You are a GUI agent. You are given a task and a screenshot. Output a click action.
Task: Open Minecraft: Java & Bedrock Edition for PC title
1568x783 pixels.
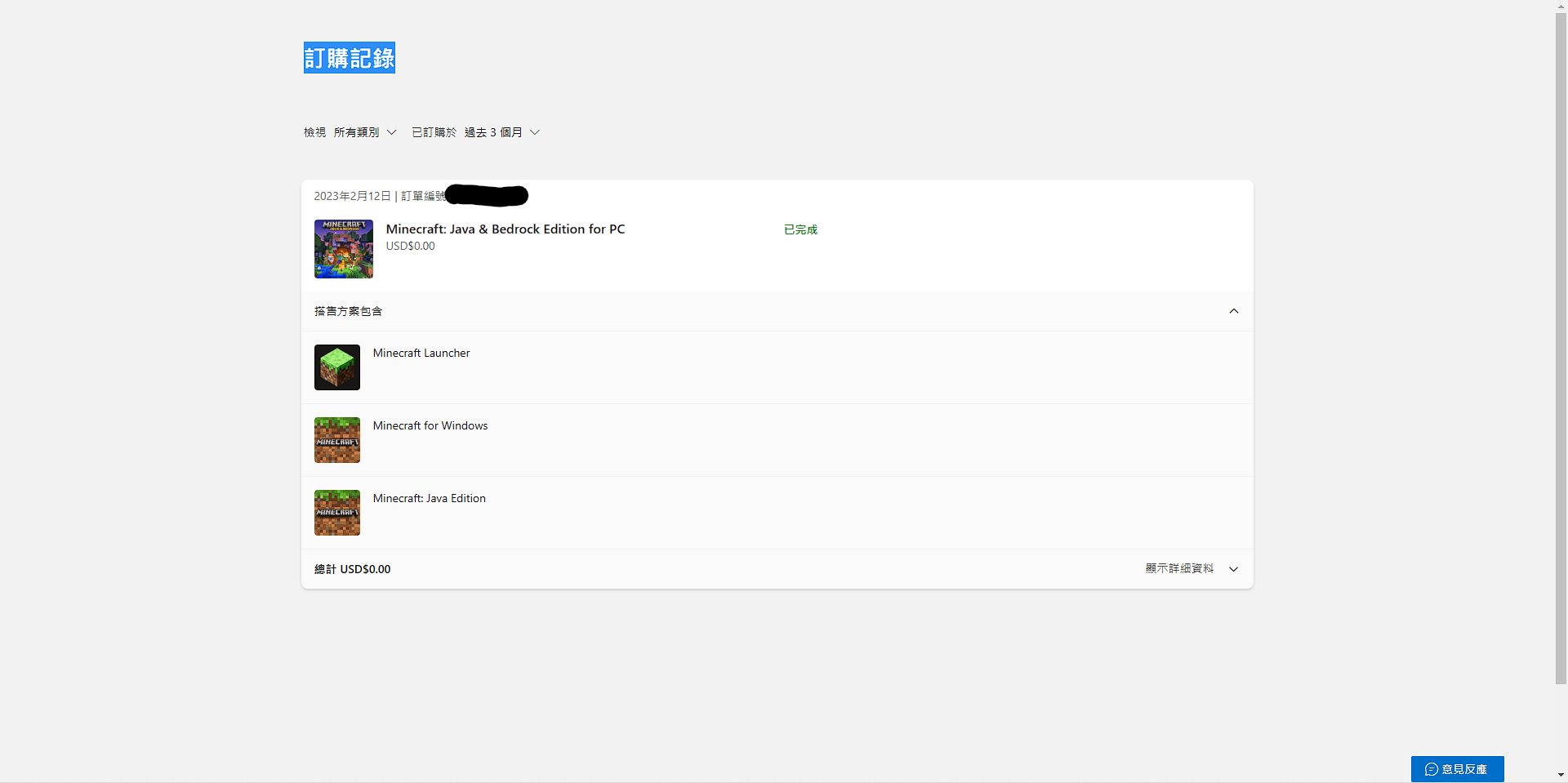[x=505, y=229]
